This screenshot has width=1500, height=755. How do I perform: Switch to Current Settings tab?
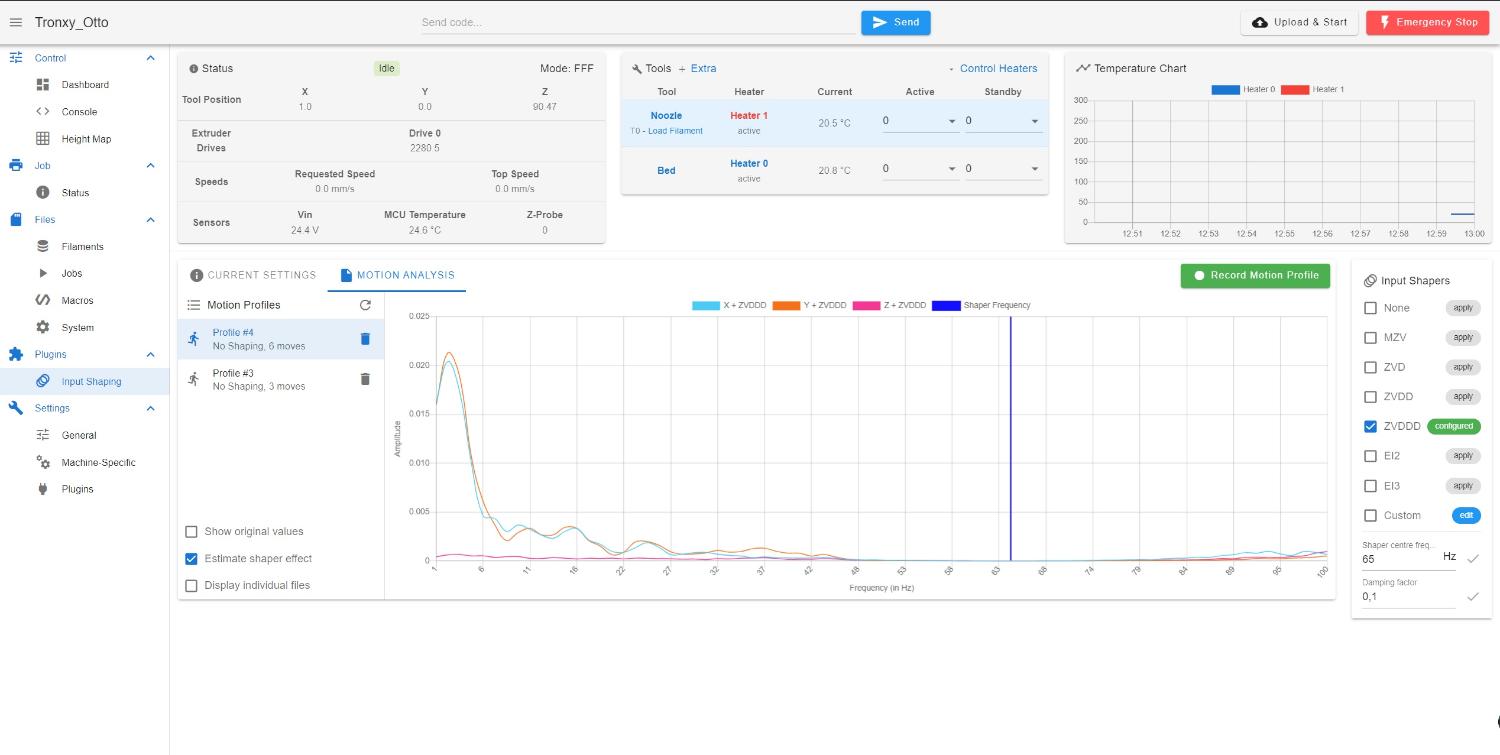(x=252, y=275)
